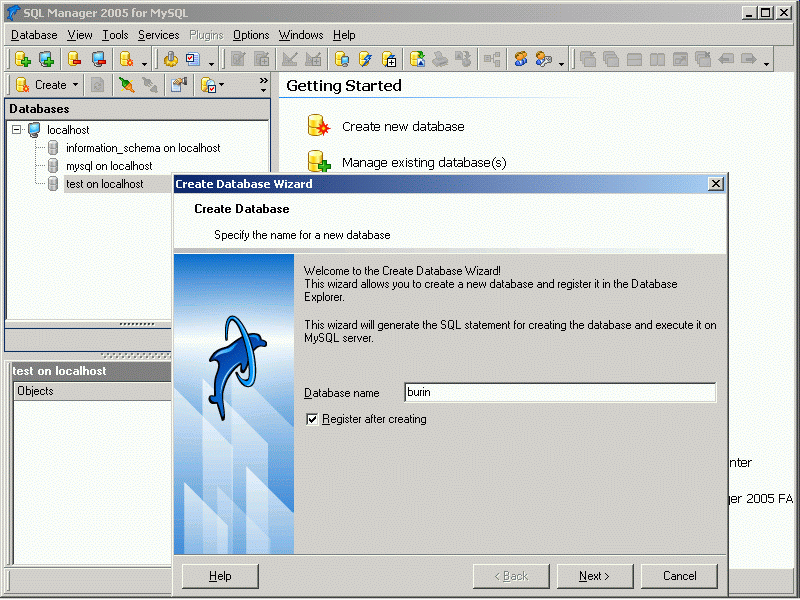The width and height of the screenshot is (800, 600).
Task: Open the Options menu
Action: (x=251, y=35)
